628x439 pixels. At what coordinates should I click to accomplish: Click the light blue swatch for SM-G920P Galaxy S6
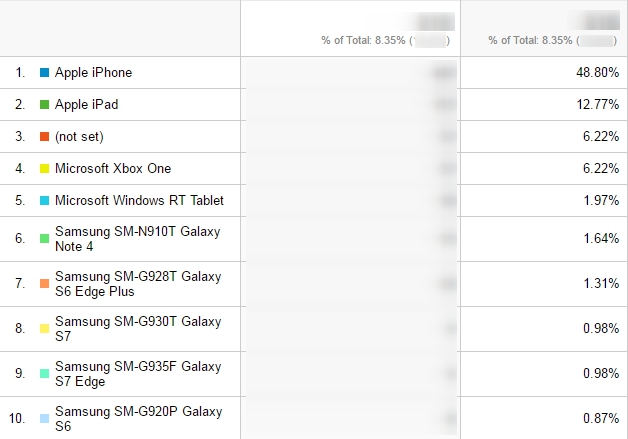click(x=44, y=419)
